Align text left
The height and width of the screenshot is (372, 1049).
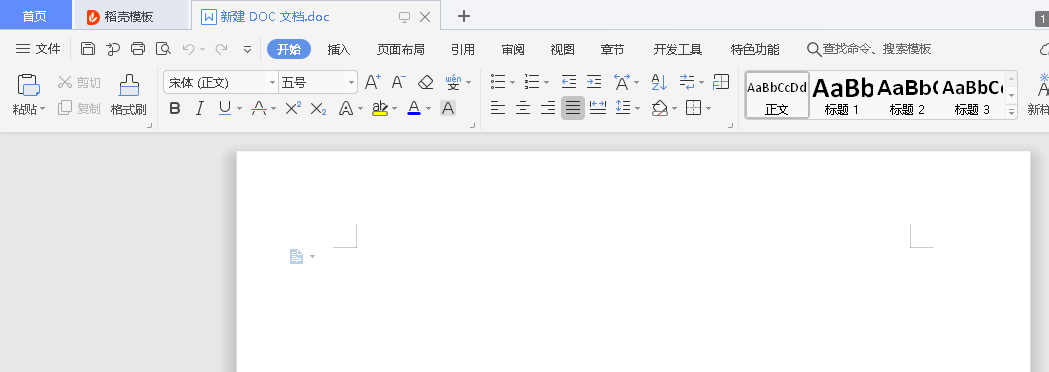[498, 108]
